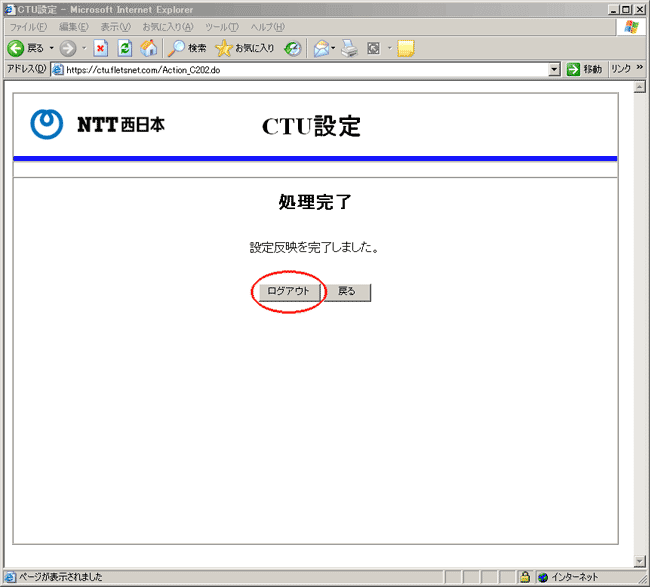
Task: Open the ファイル(F) menu
Action: [28, 27]
